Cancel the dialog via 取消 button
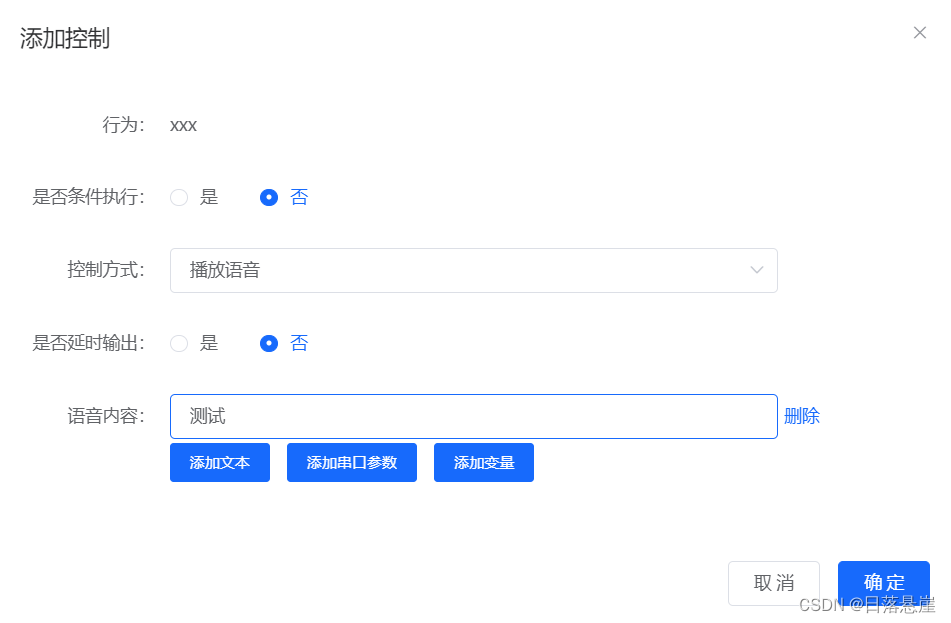The width and height of the screenshot is (951, 623). pyautogui.click(x=773, y=583)
